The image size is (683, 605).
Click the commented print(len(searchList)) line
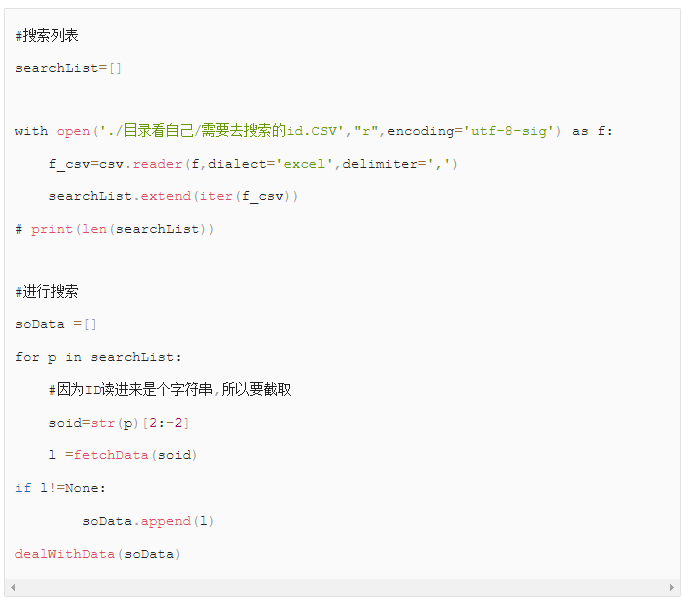pyautogui.click(x=115, y=229)
